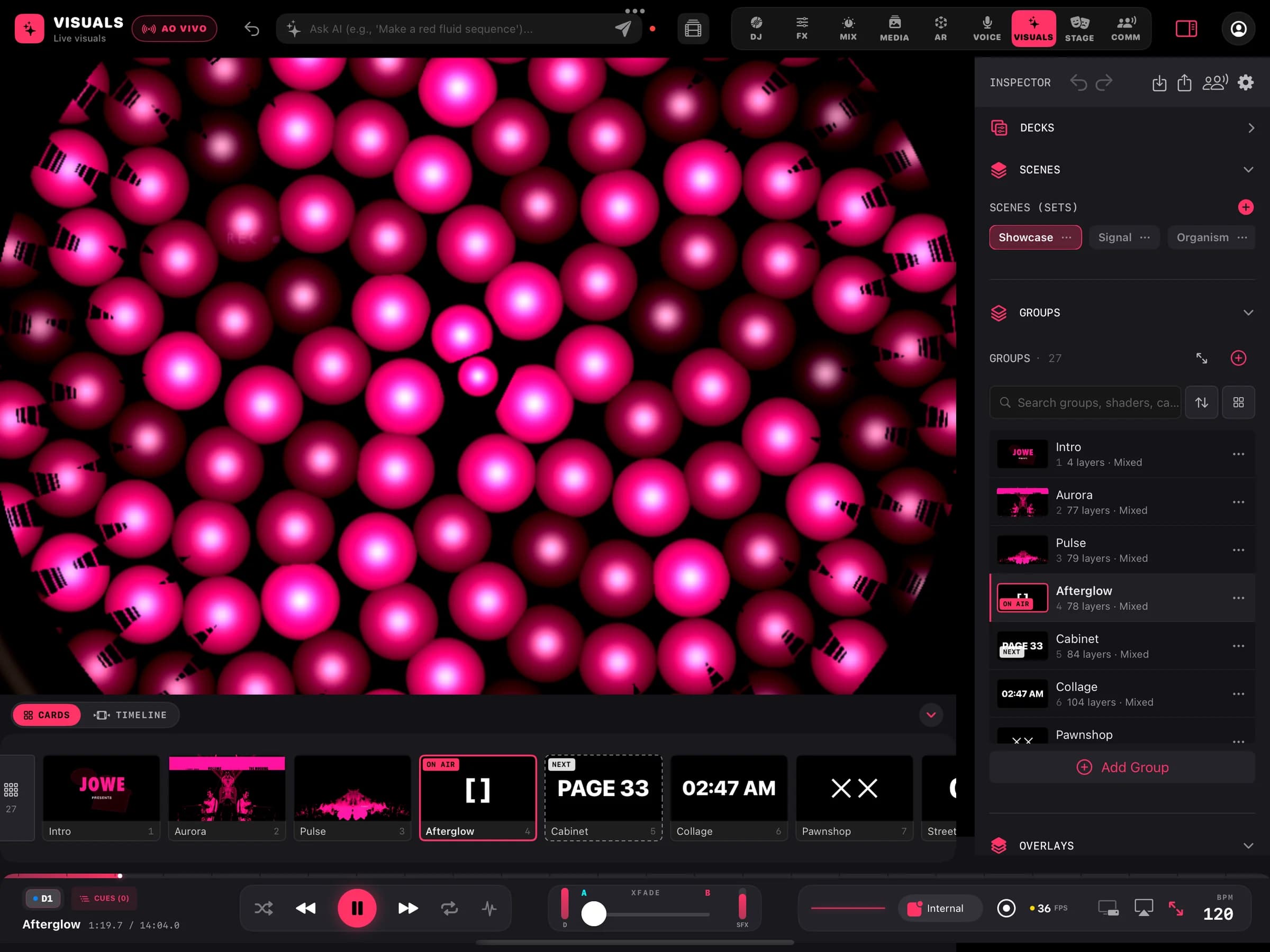Viewport: 1270px width, 952px height.
Task: Add a new scene set with plus icon
Action: (1245, 207)
